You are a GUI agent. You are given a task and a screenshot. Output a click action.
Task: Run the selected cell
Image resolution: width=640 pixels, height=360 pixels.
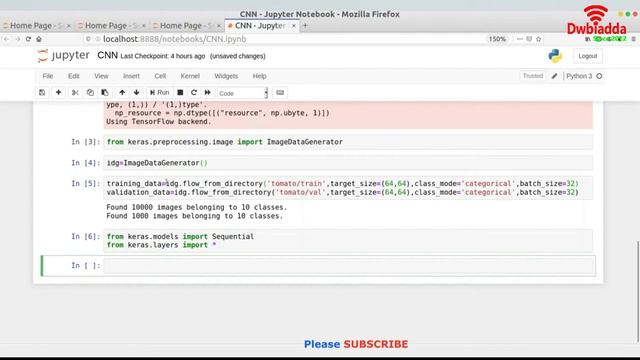point(160,93)
